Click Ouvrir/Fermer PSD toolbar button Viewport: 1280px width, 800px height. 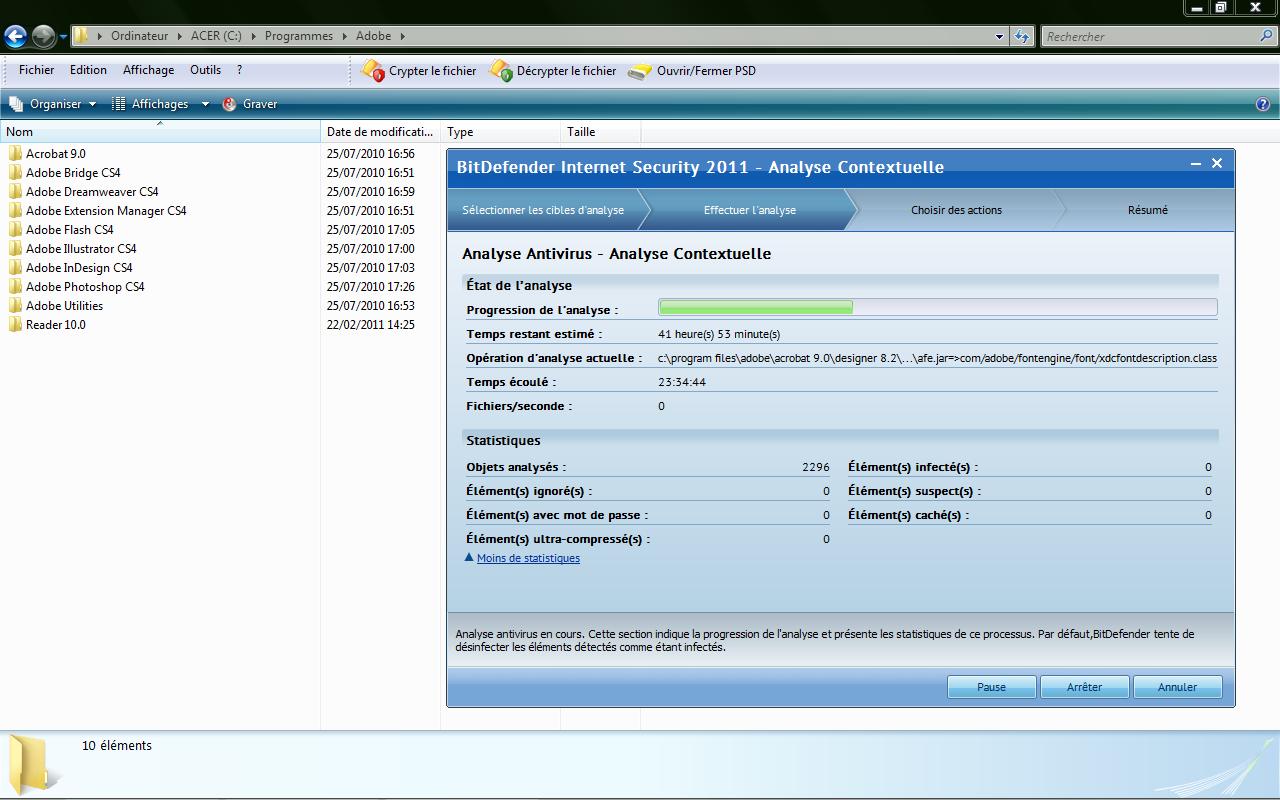click(x=692, y=71)
